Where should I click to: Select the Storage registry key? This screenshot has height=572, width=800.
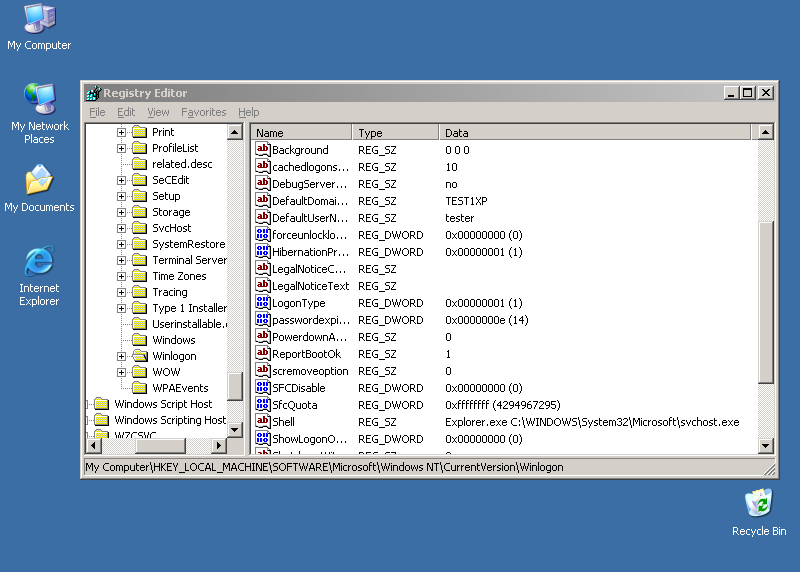tap(171, 212)
